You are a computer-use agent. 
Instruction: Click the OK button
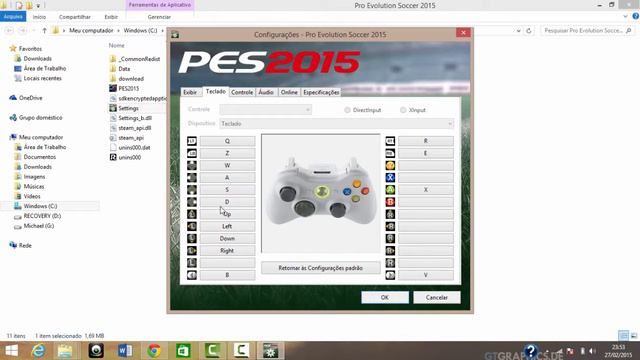[x=384, y=298]
